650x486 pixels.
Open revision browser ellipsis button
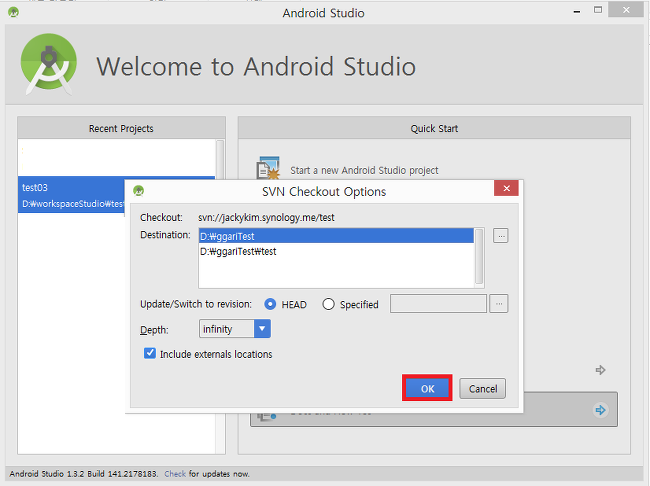(x=499, y=304)
